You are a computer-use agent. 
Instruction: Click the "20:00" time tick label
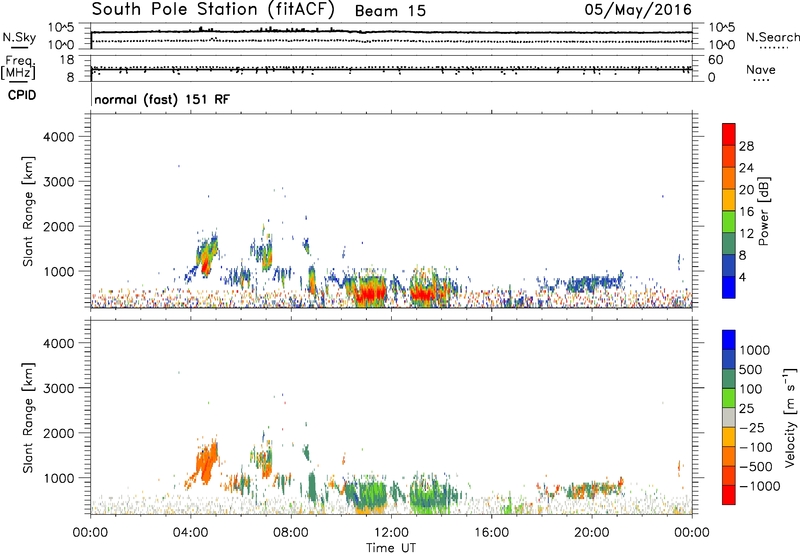[x=591, y=533]
